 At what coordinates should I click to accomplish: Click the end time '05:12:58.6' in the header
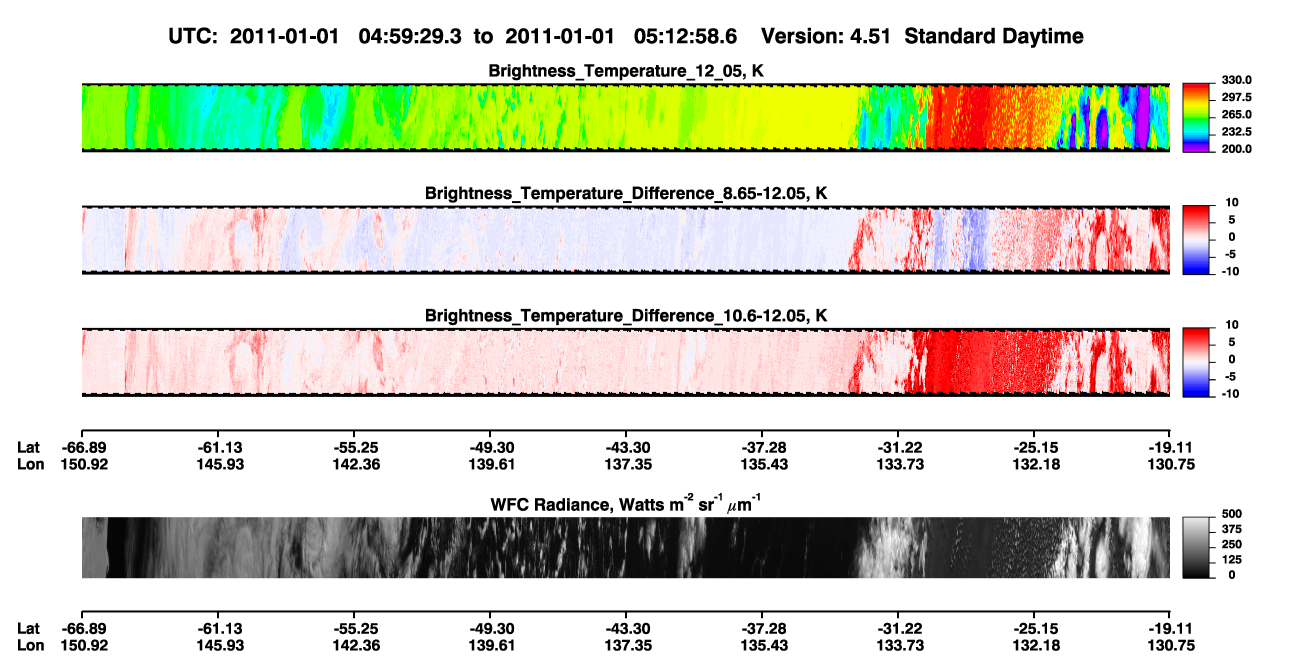tap(685, 37)
